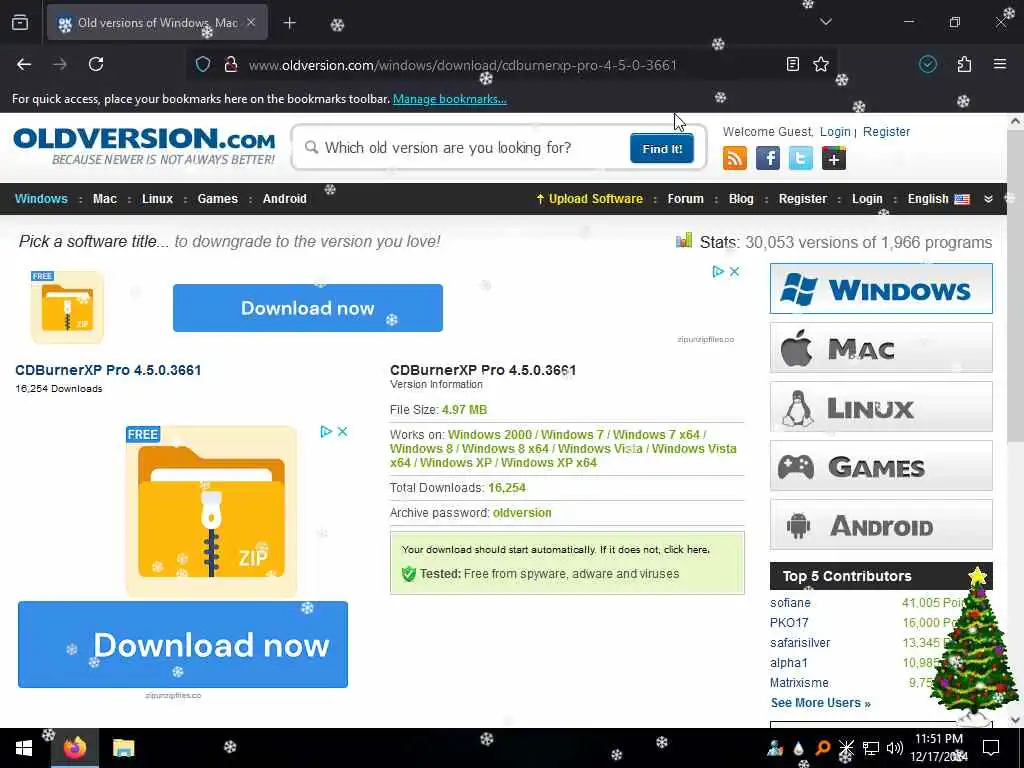Click See More Users link
The width and height of the screenshot is (1024, 768).
[820, 703]
